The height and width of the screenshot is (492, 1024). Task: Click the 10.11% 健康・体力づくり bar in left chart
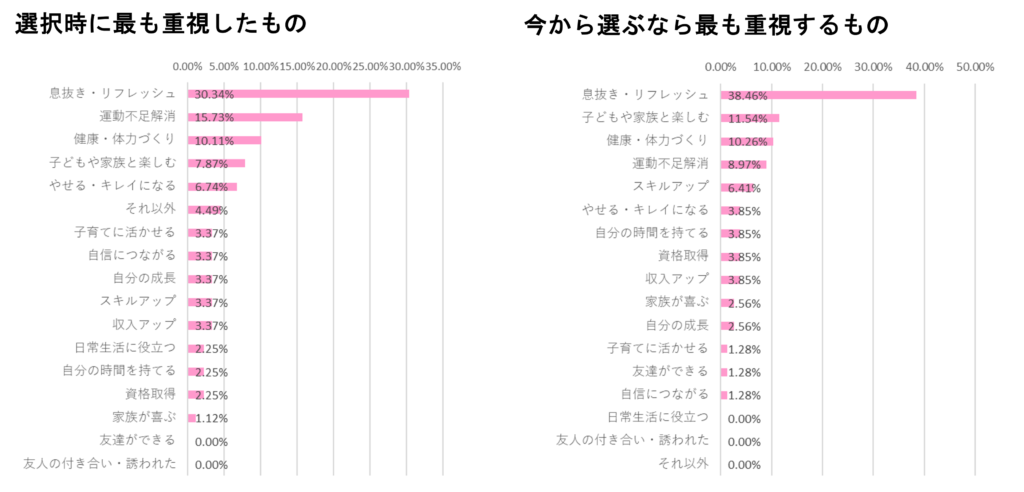[x=225, y=140]
